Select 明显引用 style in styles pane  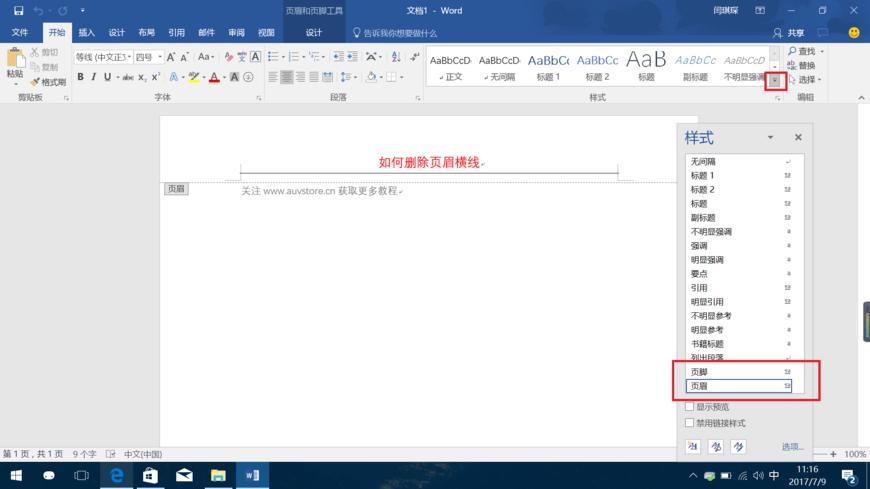[739, 302]
